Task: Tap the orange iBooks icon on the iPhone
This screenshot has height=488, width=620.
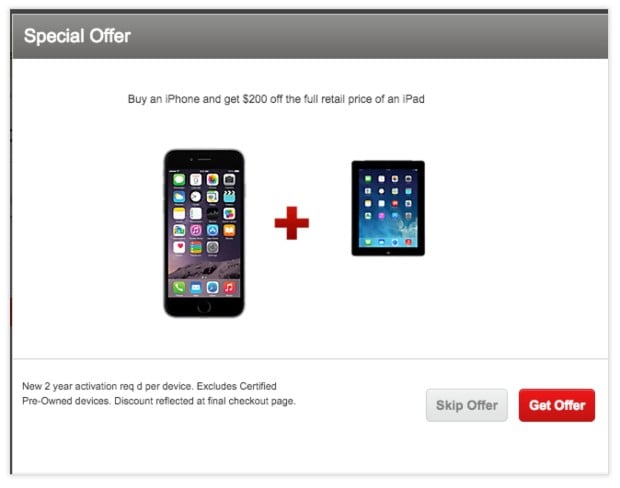Action: (x=229, y=230)
